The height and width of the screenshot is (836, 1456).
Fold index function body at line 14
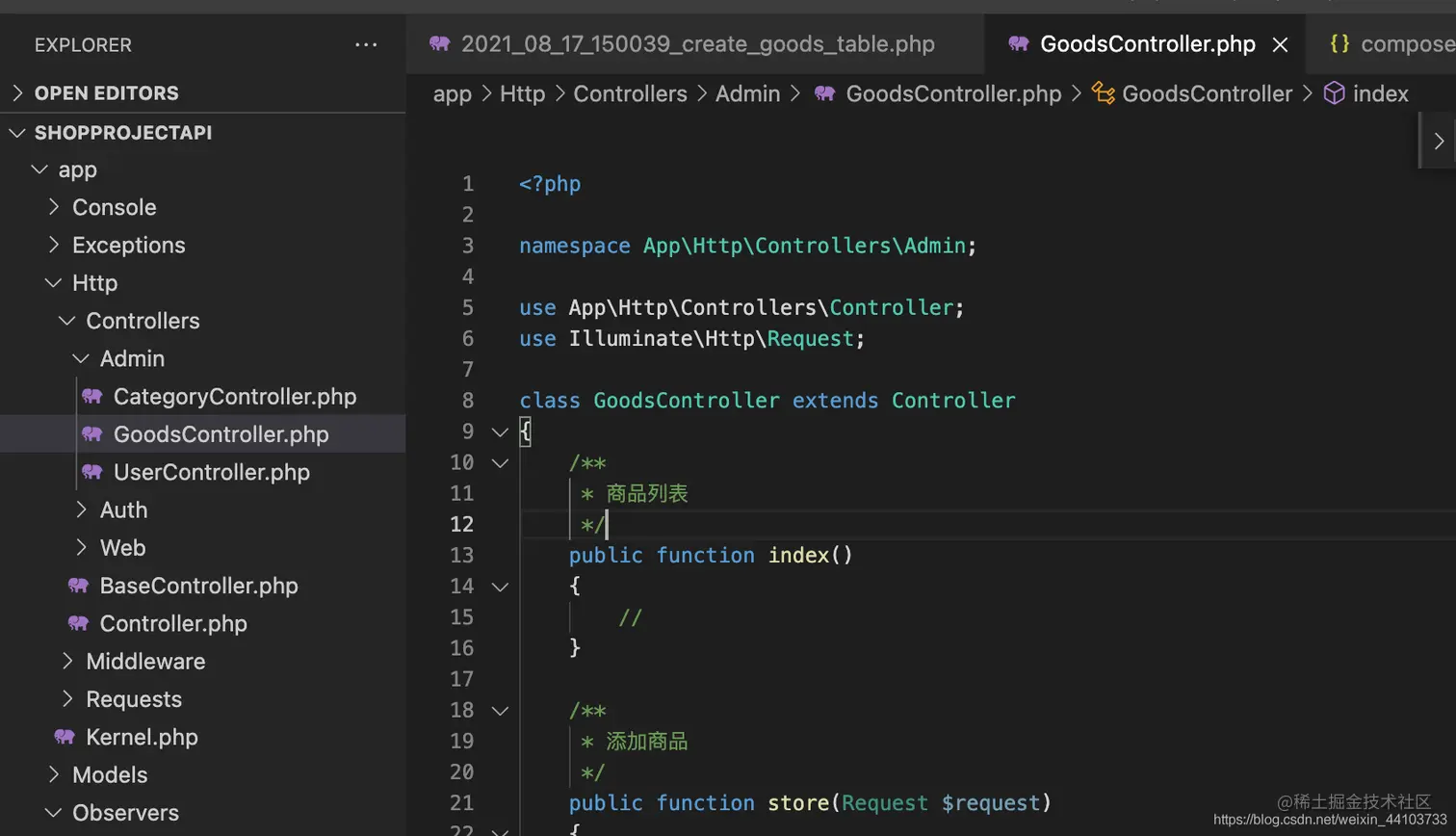500,586
